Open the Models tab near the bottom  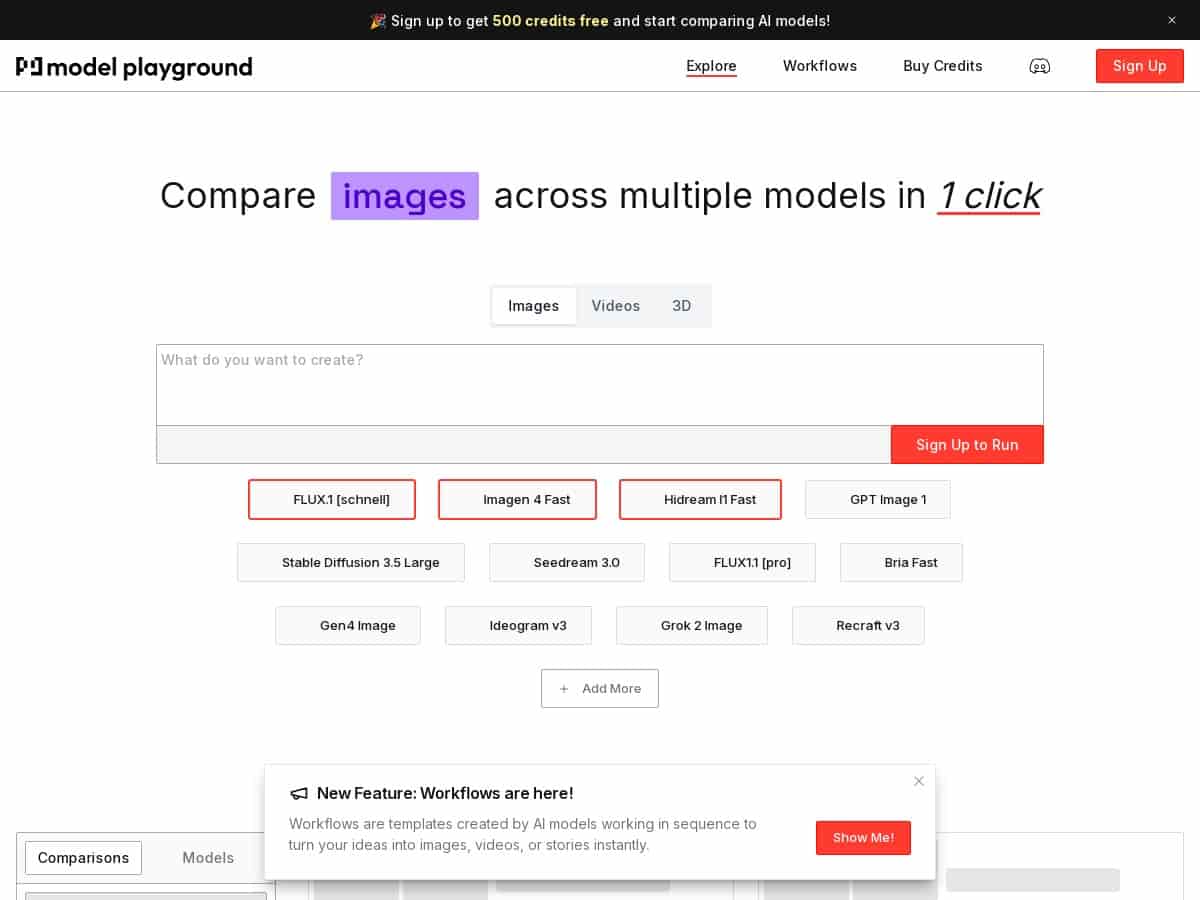point(208,858)
